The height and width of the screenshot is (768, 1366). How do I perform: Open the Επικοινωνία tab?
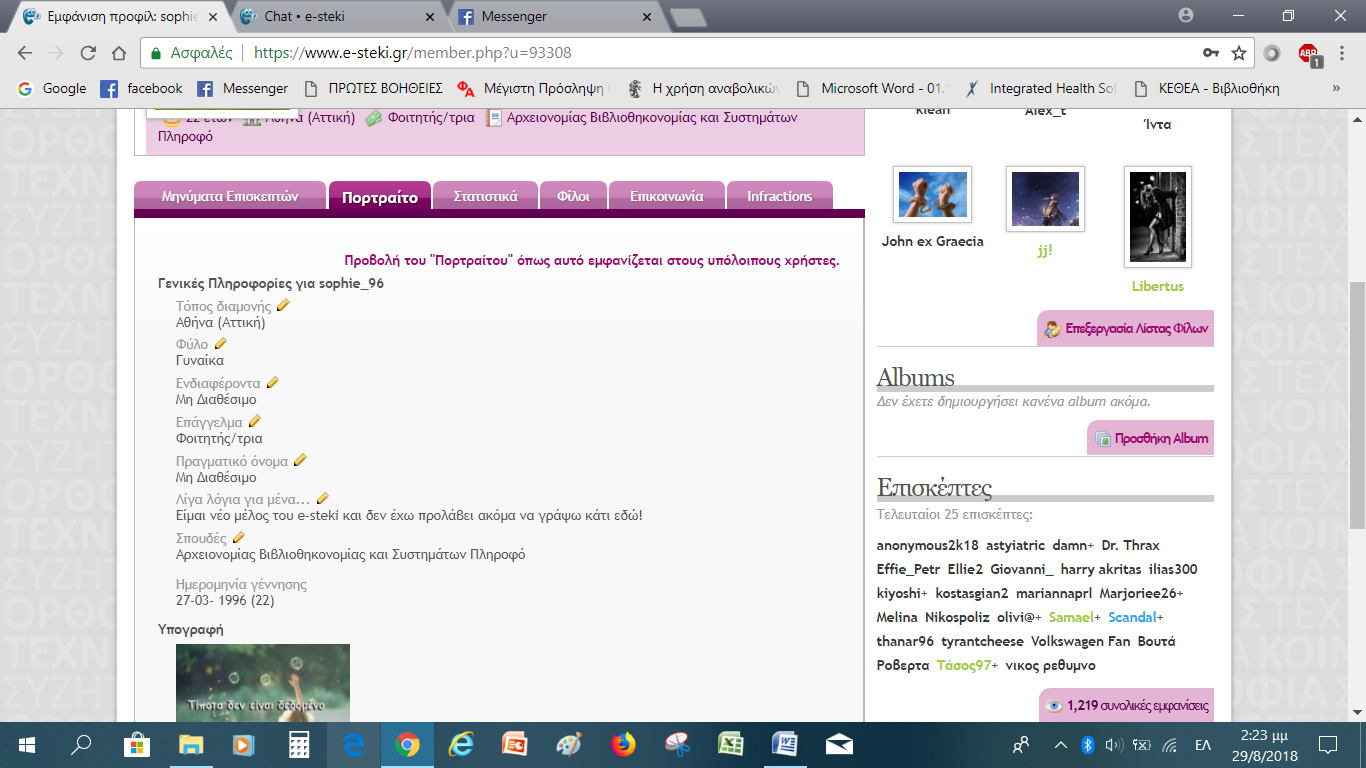[666, 197]
